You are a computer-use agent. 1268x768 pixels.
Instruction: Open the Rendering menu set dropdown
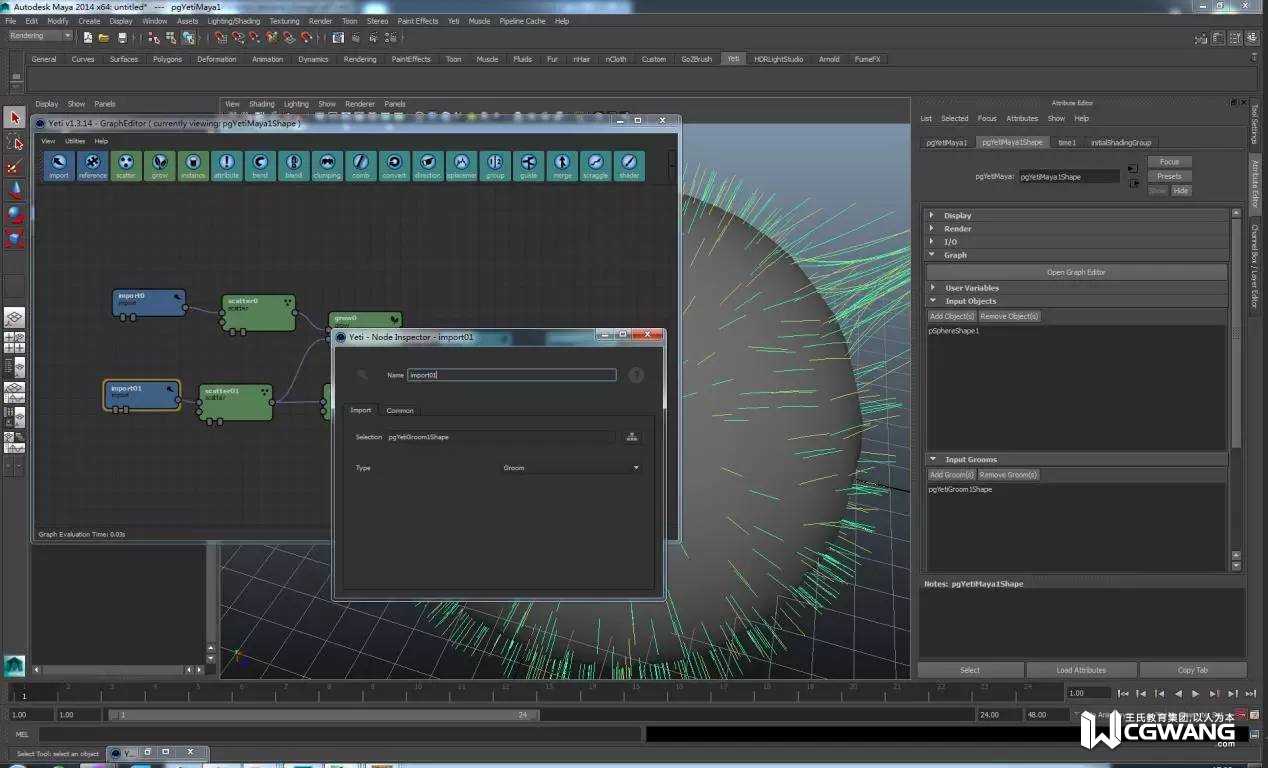[40, 36]
